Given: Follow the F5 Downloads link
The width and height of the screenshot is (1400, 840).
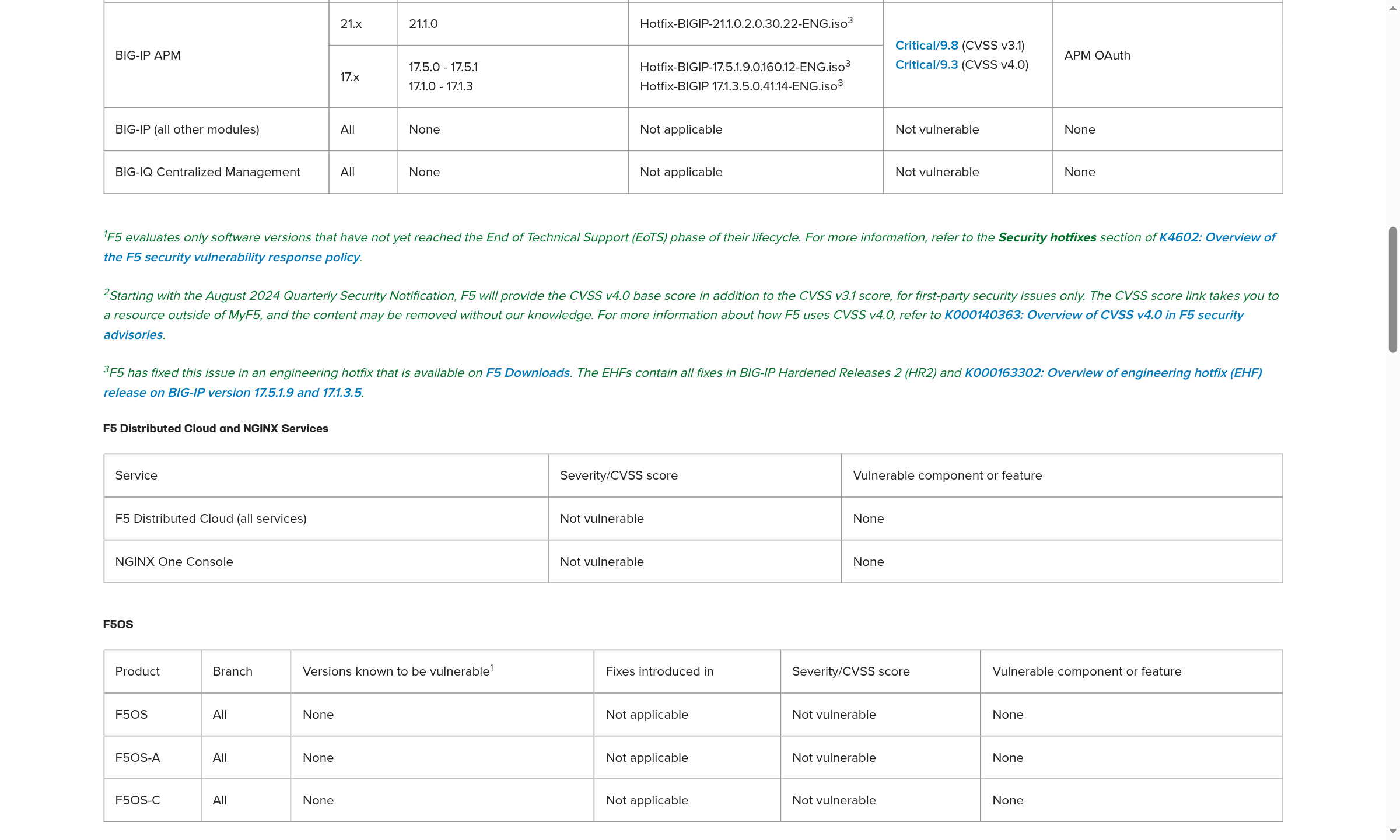Looking at the screenshot, I should click(x=528, y=373).
